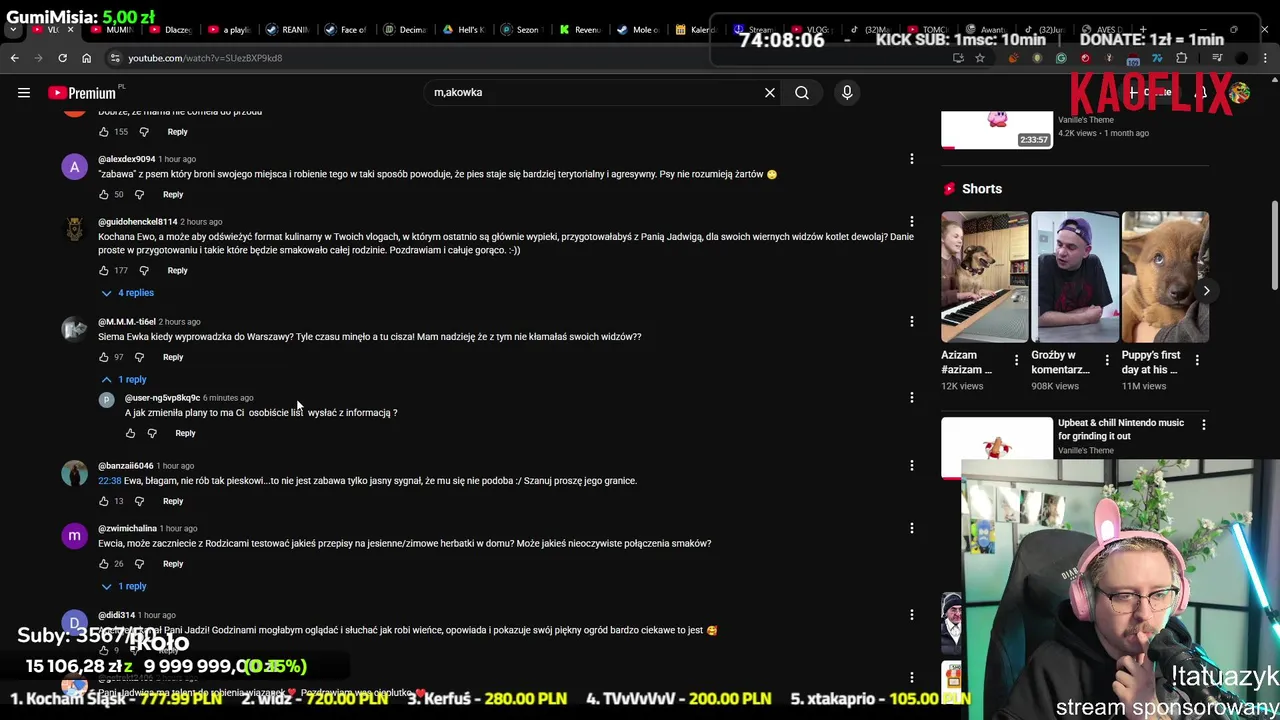The image size is (1280, 720).
Task: Open 2:33:57 Vanille's Theme video thumbnail
Action: 997,129
